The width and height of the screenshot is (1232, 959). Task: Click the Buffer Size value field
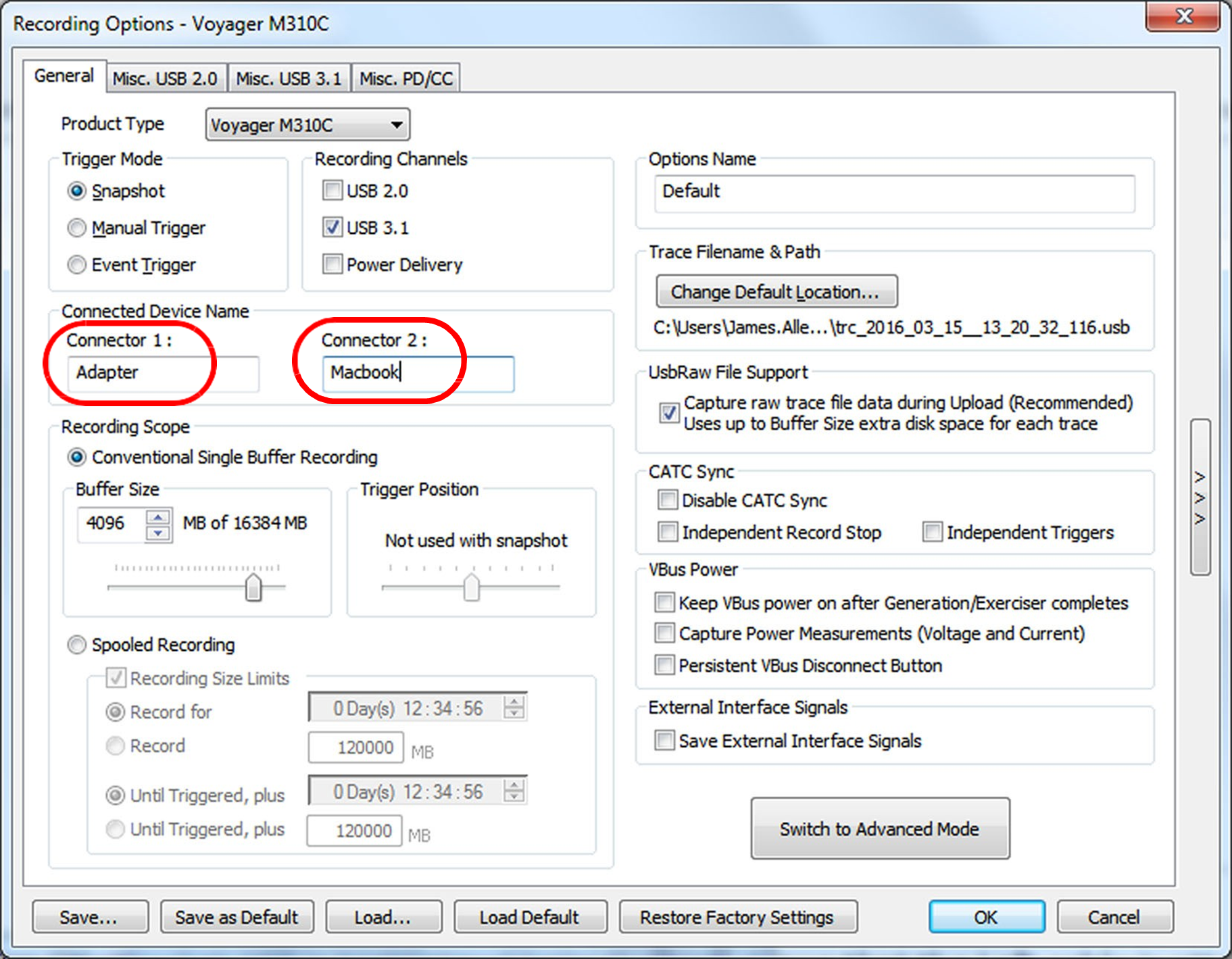pos(112,524)
